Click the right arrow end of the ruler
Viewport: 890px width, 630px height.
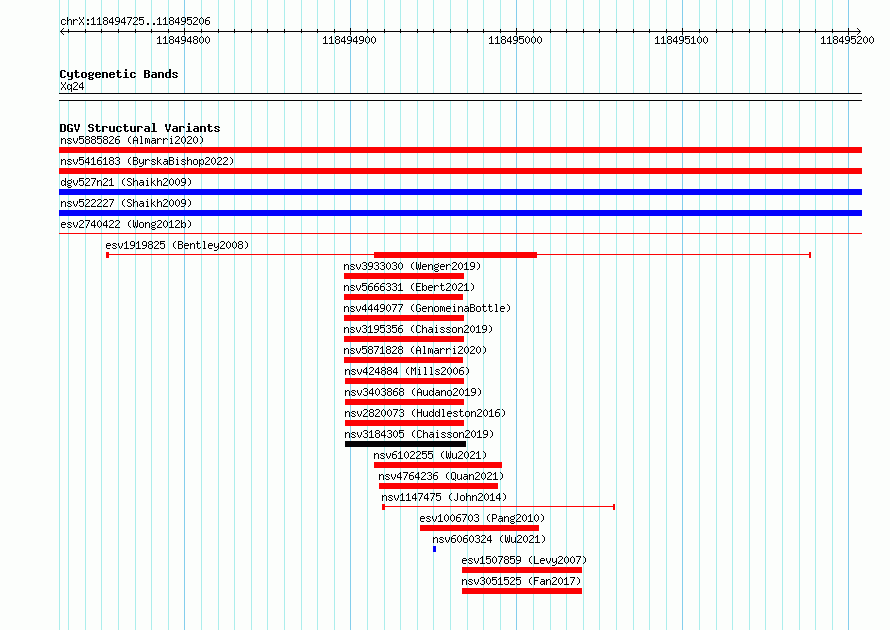tap(859, 31)
